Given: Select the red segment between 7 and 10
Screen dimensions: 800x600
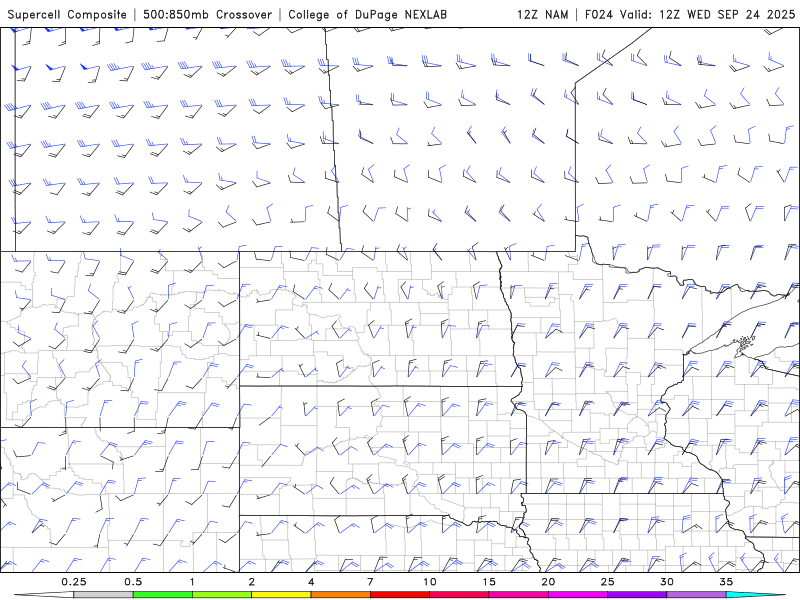Looking at the screenshot, I should pos(399,595).
